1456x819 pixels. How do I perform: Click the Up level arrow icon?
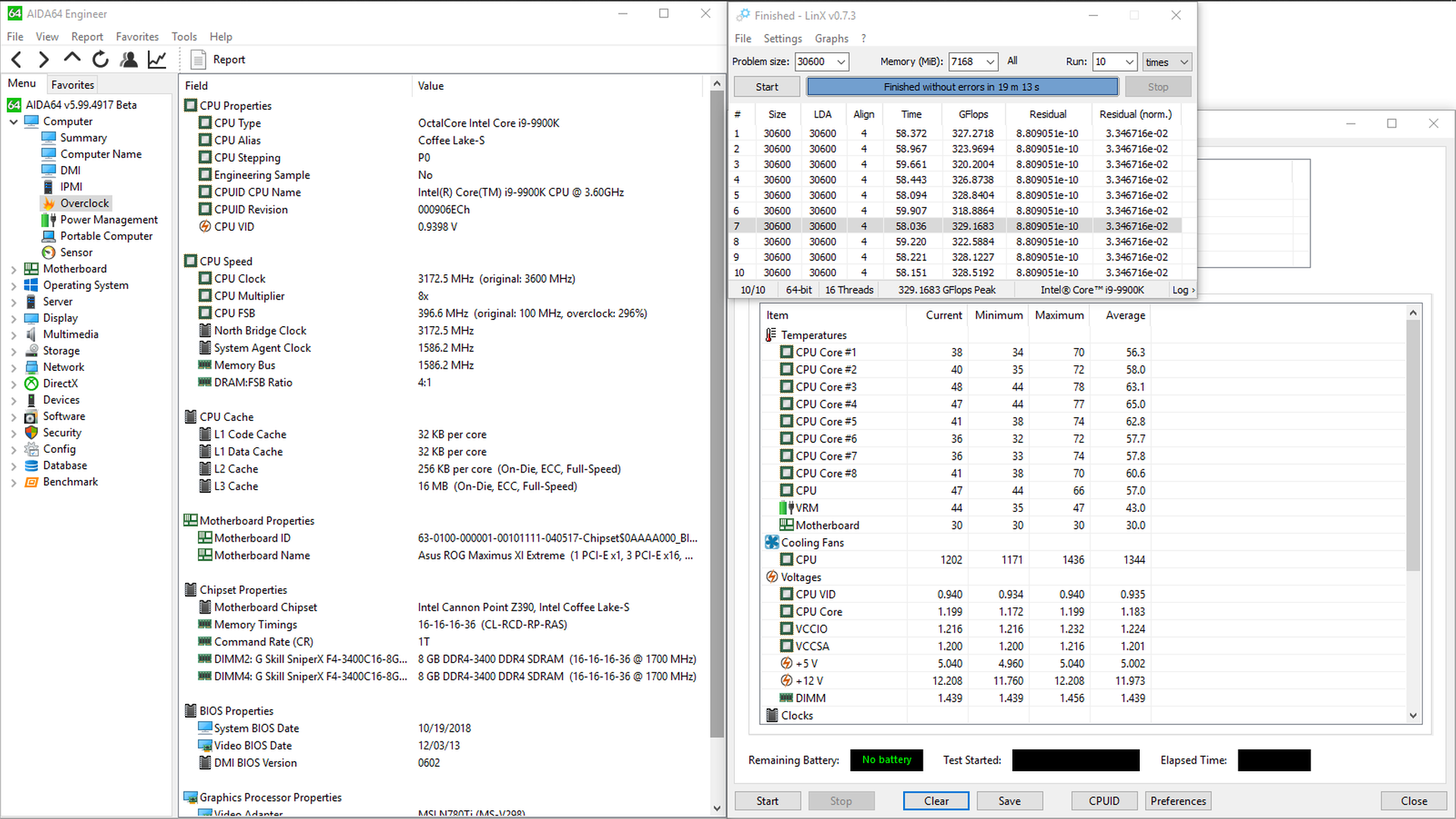click(72, 58)
